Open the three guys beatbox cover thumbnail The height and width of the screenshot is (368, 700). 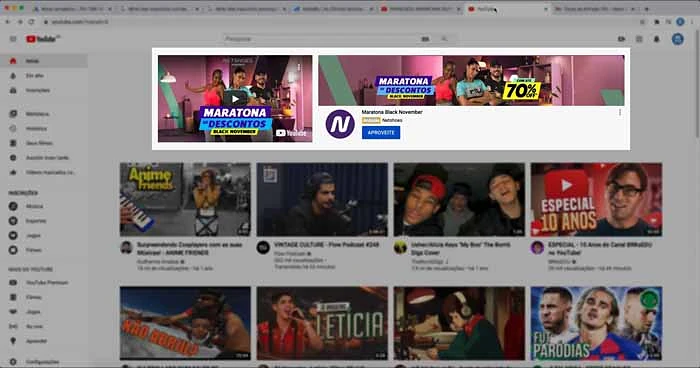point(459,200)
